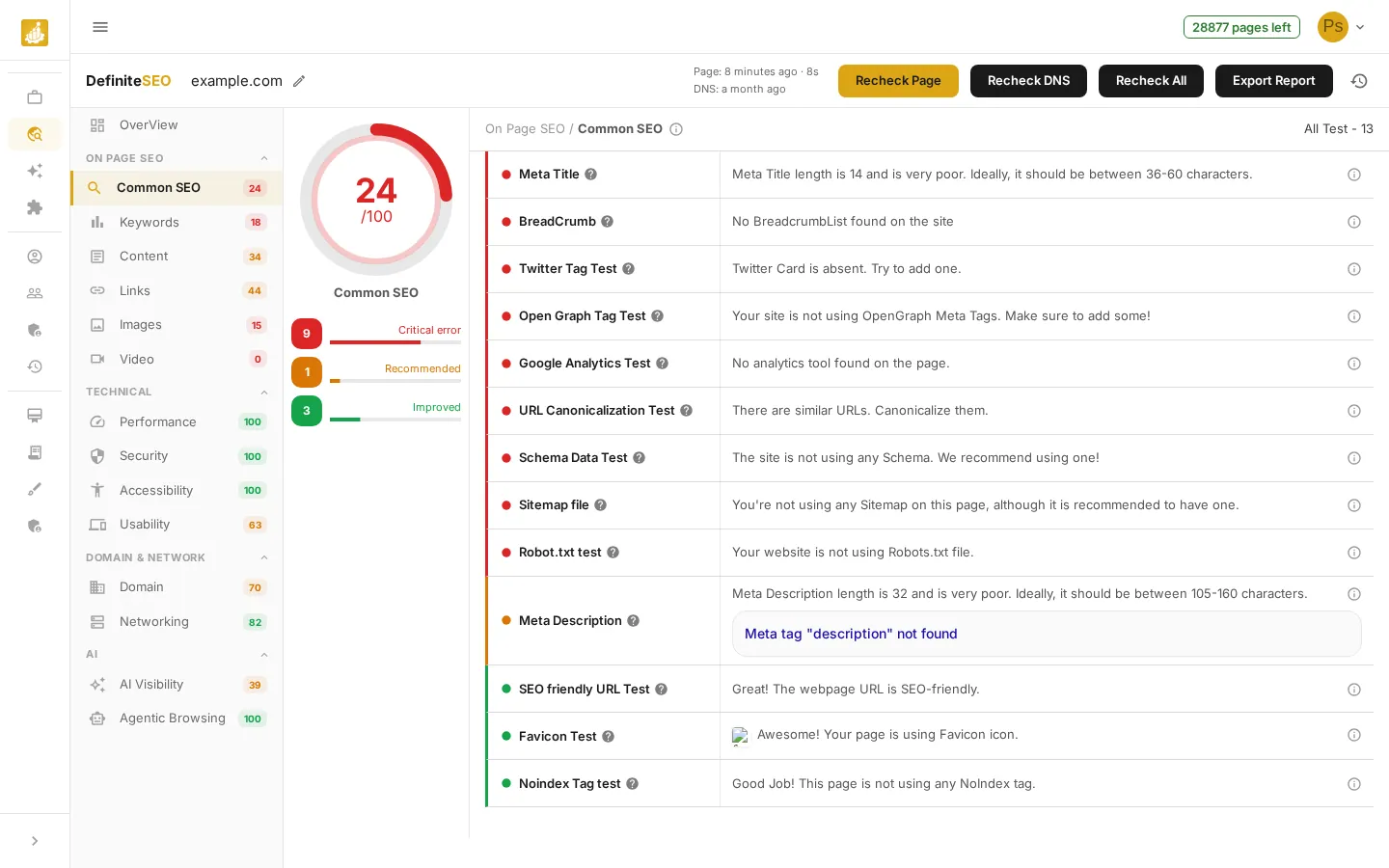Image resolution: width=1389 pixels, height=868 pixels.
Task: Click help icon beside BreadCrumb
Action: coord(608,222)
